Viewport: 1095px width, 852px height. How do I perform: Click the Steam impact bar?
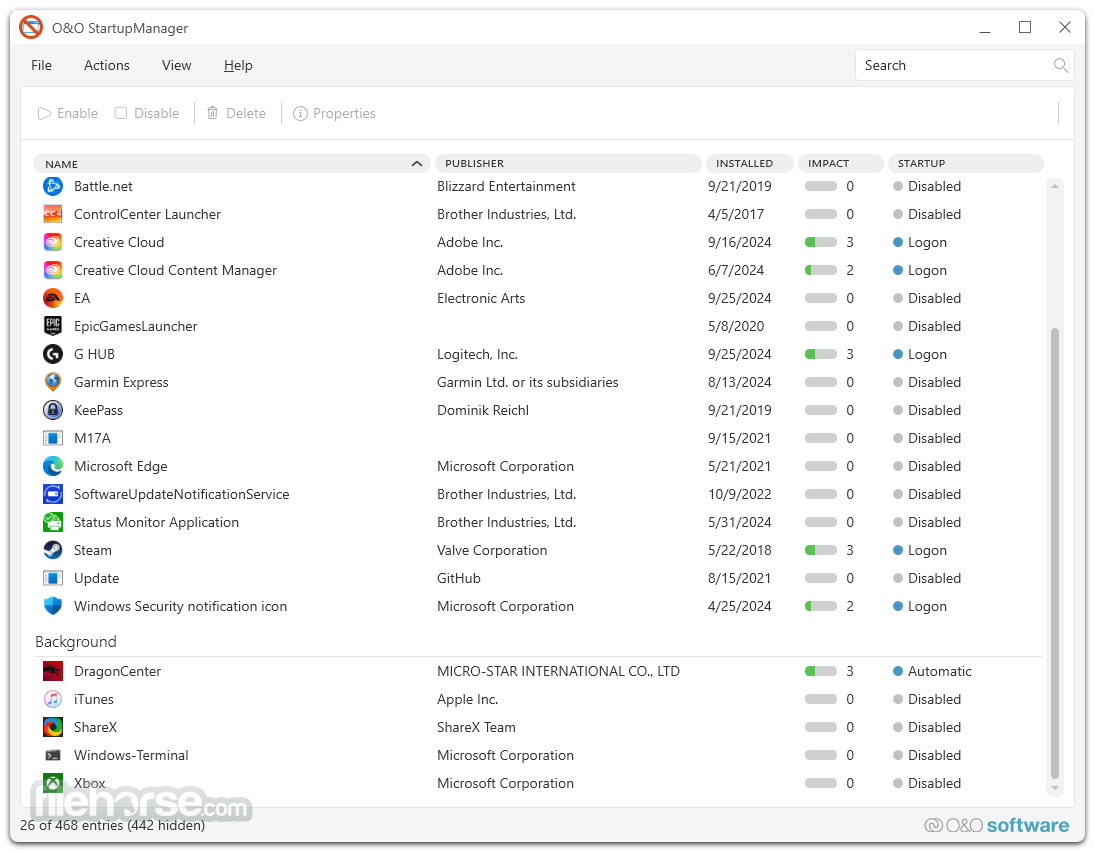click(821, 550)
